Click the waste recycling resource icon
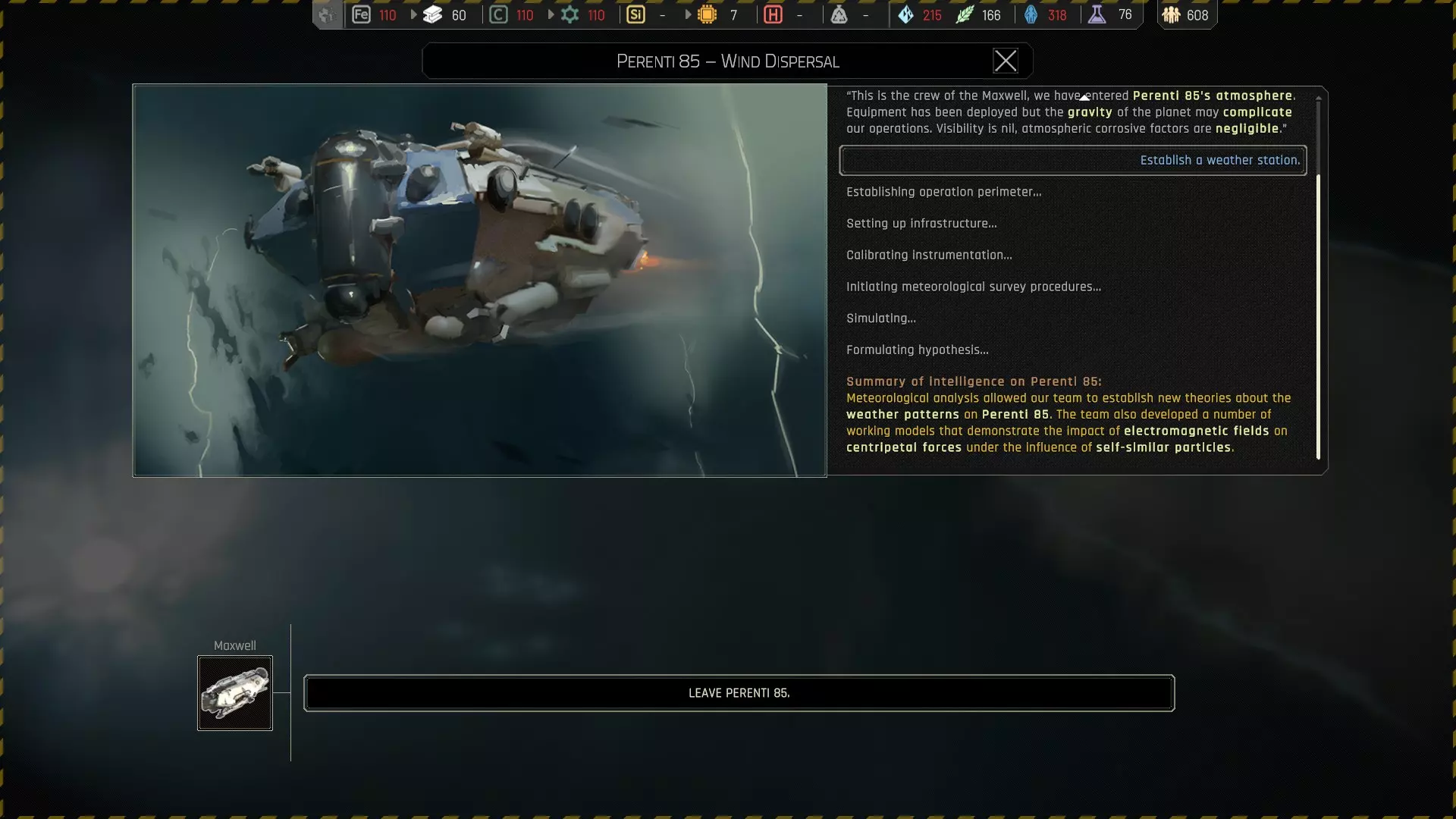 pos(839,15)
